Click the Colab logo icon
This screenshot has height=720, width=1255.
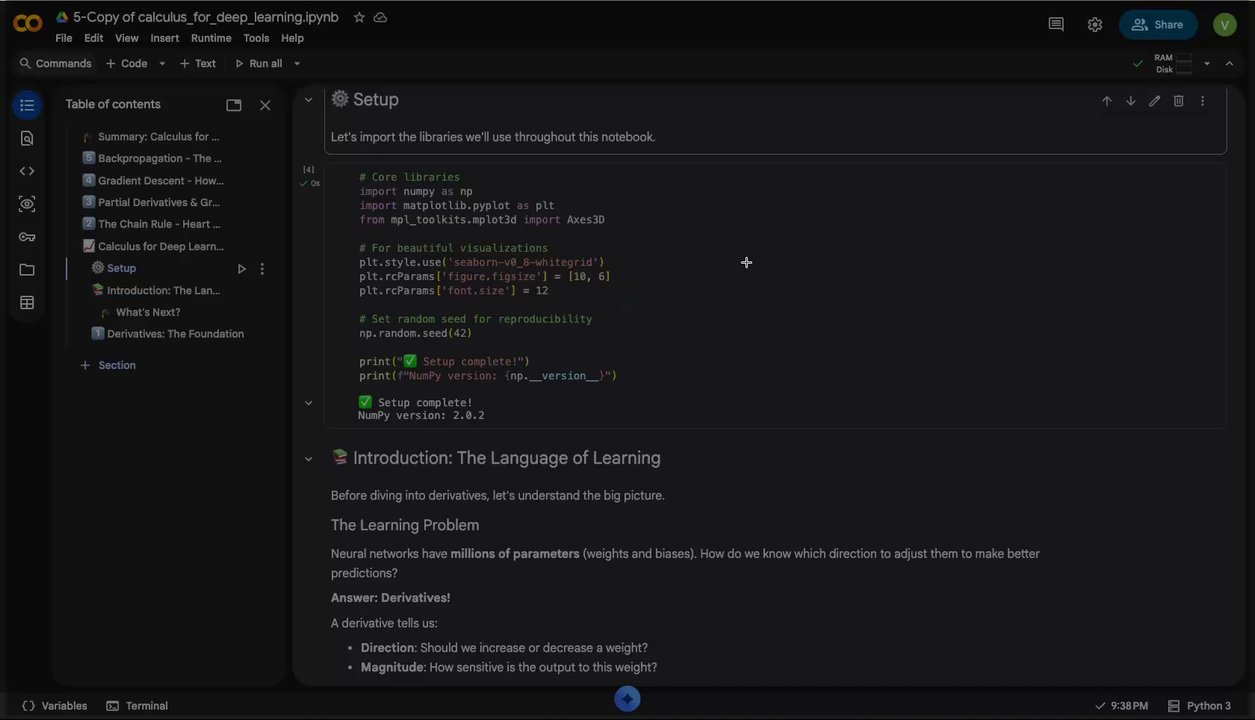pos(27,24)
